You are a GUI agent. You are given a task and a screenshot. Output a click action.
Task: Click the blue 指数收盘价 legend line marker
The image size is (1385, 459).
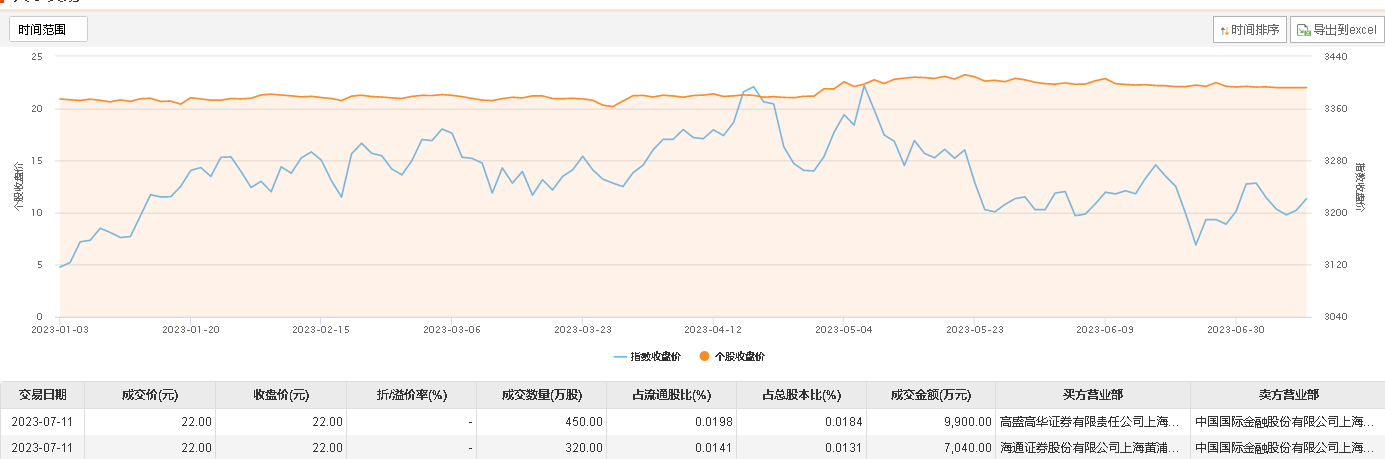click(x=621, y=356)
